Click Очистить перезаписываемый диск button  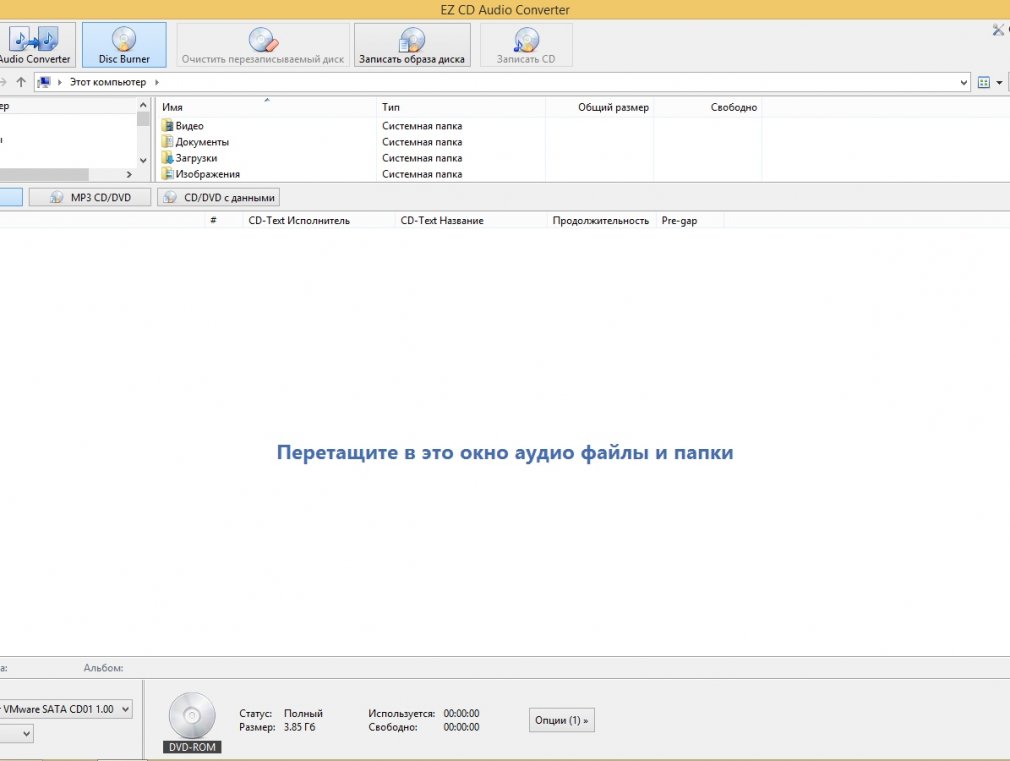263,45
